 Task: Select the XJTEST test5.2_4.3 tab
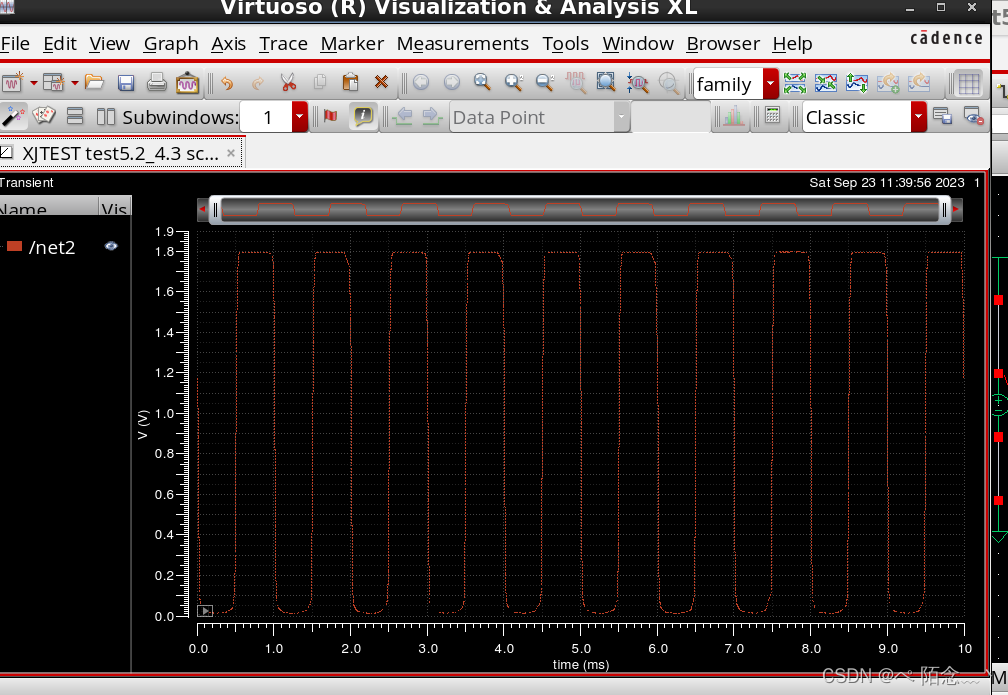[120, 154]
